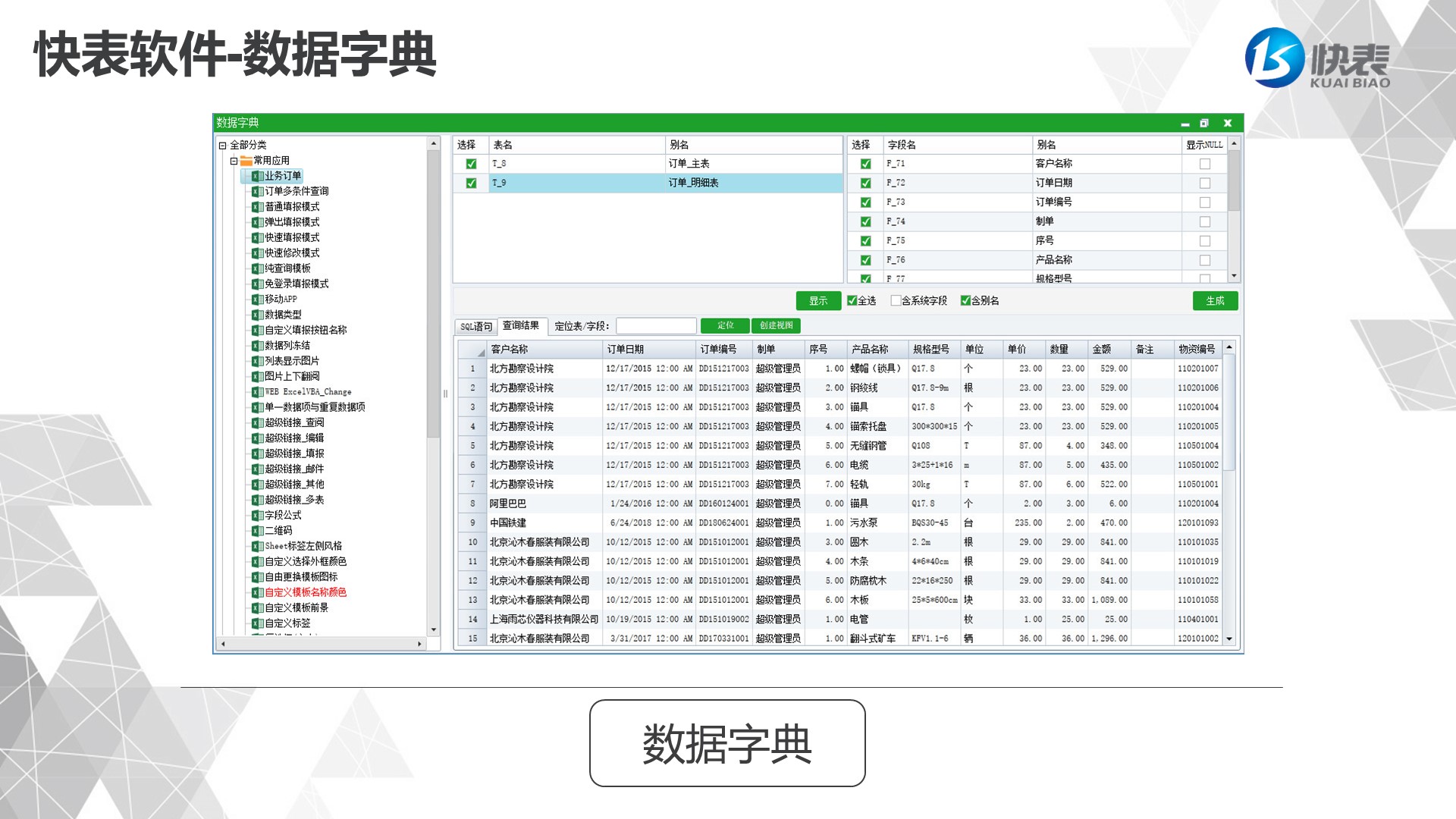Enable the 含系统字段 checkbox

896,301
